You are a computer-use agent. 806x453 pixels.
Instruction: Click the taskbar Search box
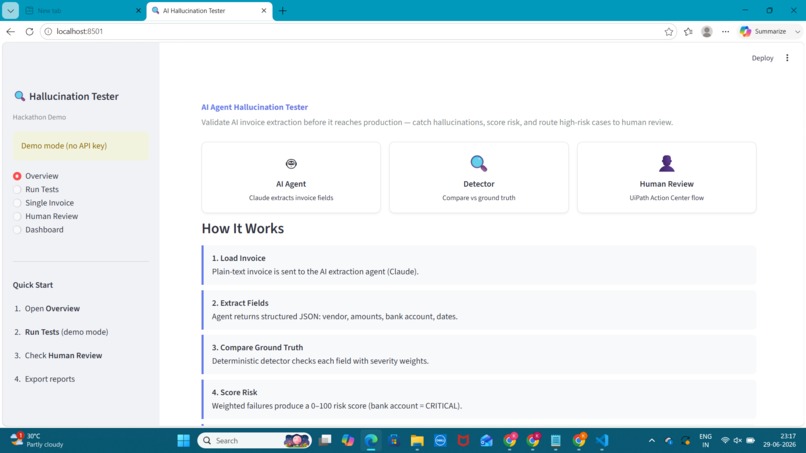tap(254, 441)
